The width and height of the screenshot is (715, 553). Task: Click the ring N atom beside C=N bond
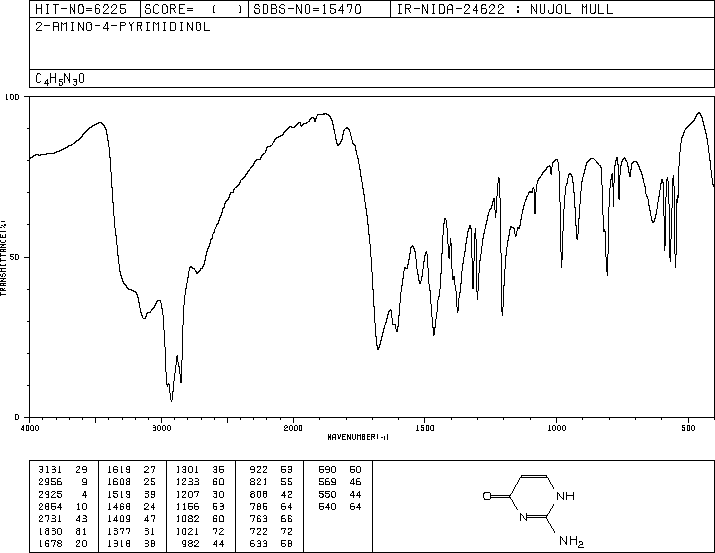pos(523,517)
